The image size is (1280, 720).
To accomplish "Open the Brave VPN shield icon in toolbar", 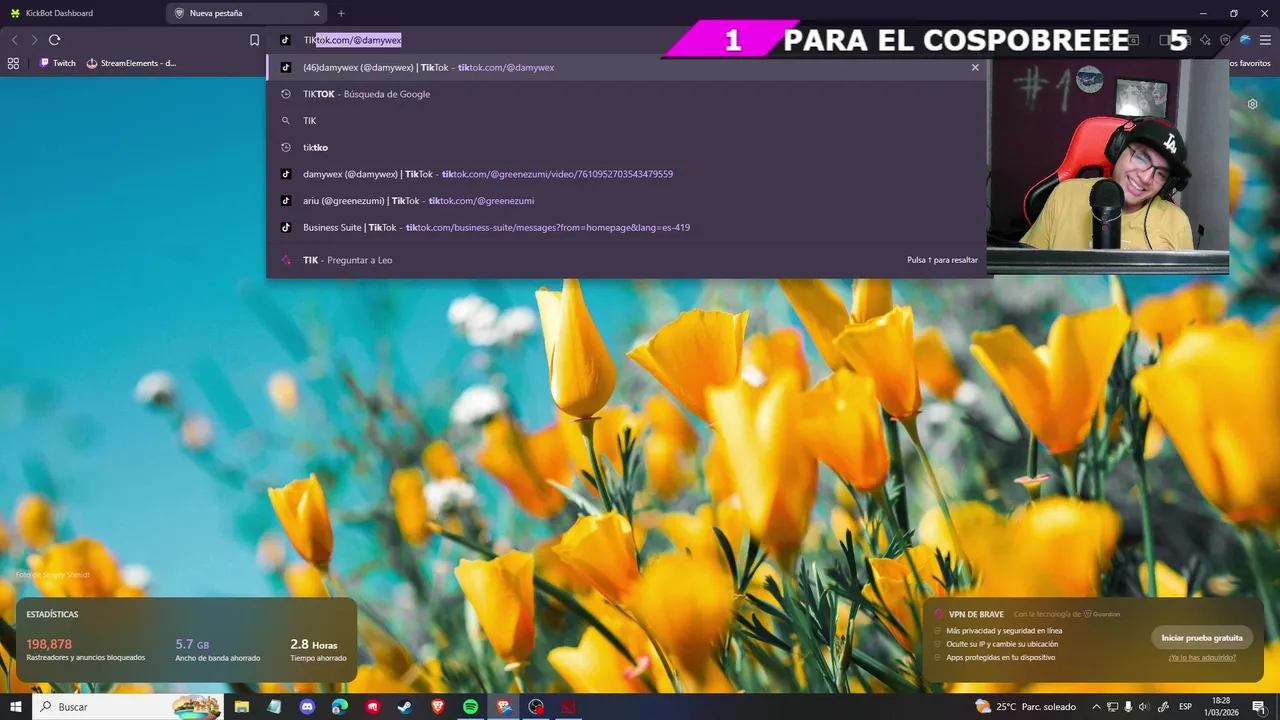I will [x=1225, y=40].
